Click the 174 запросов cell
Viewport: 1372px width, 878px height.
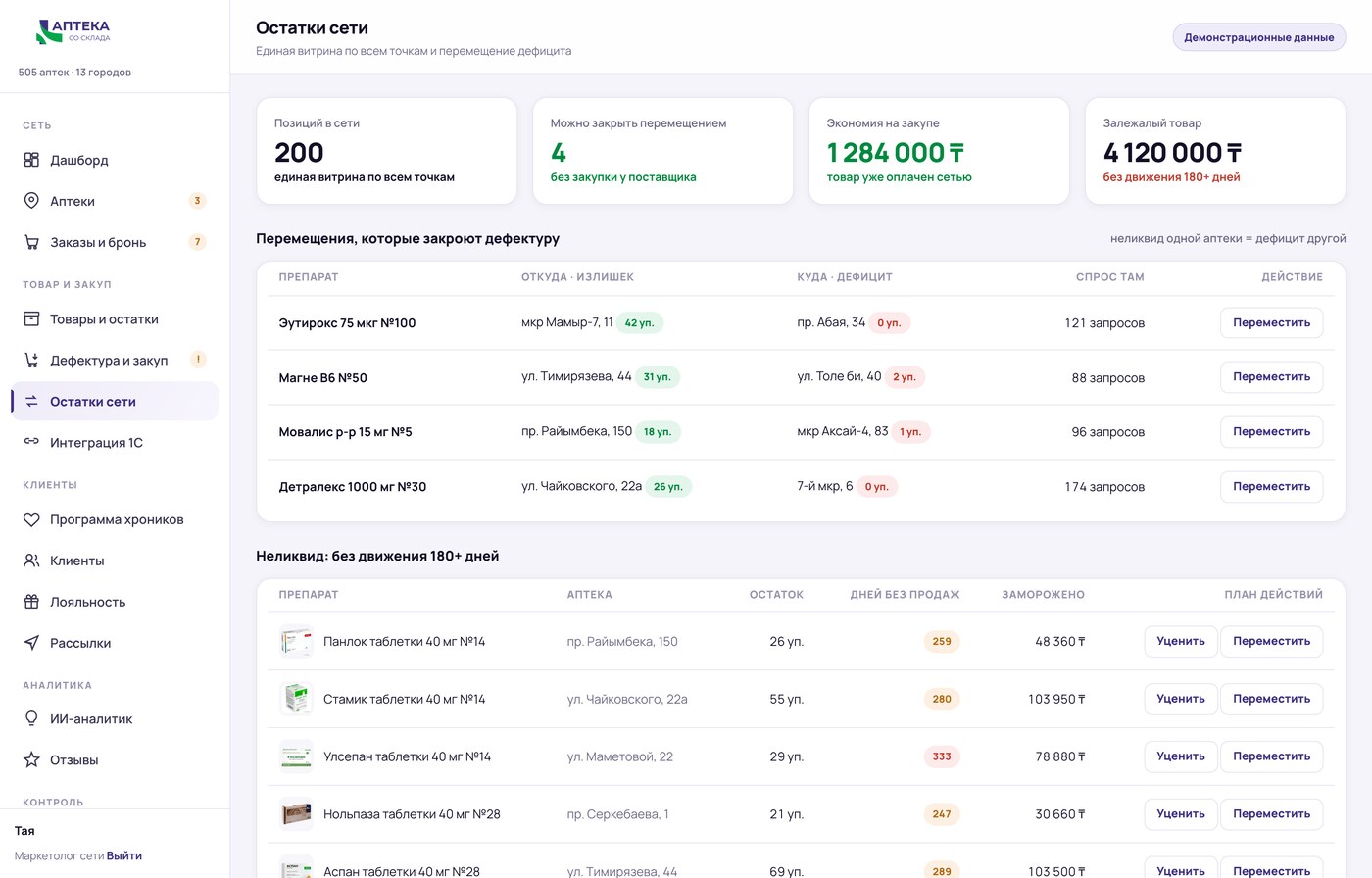coord(1104,487)
